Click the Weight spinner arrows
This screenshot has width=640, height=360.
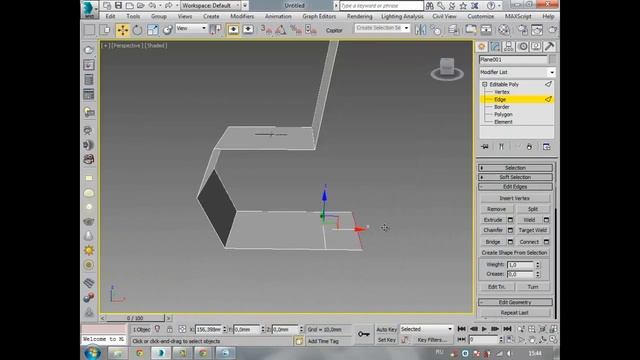pos(538,265)
